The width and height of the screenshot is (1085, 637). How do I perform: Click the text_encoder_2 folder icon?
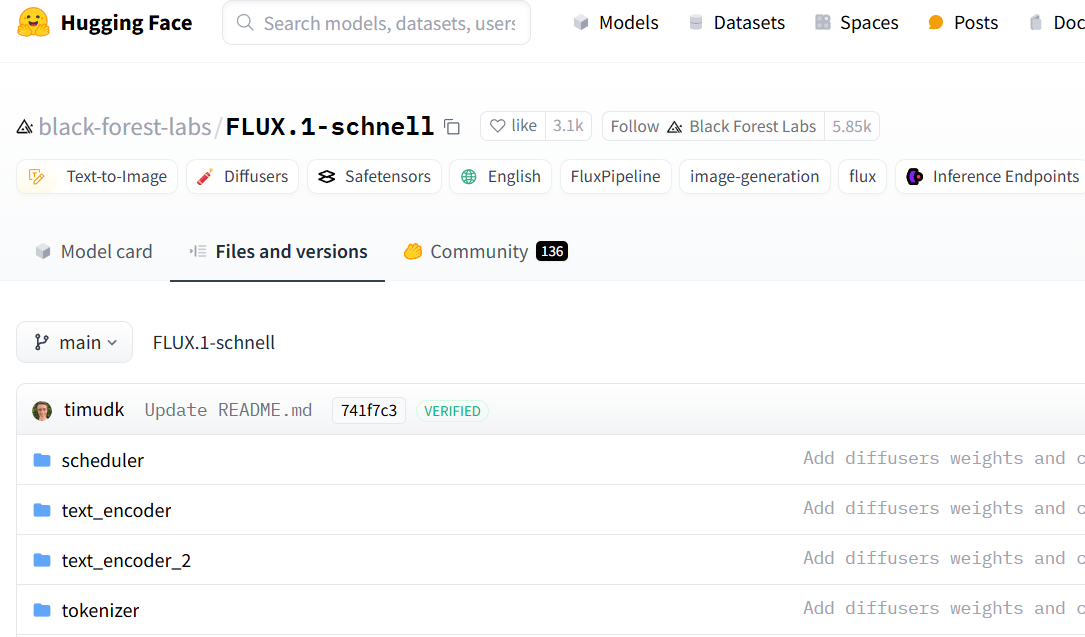(x=42, y=560)
